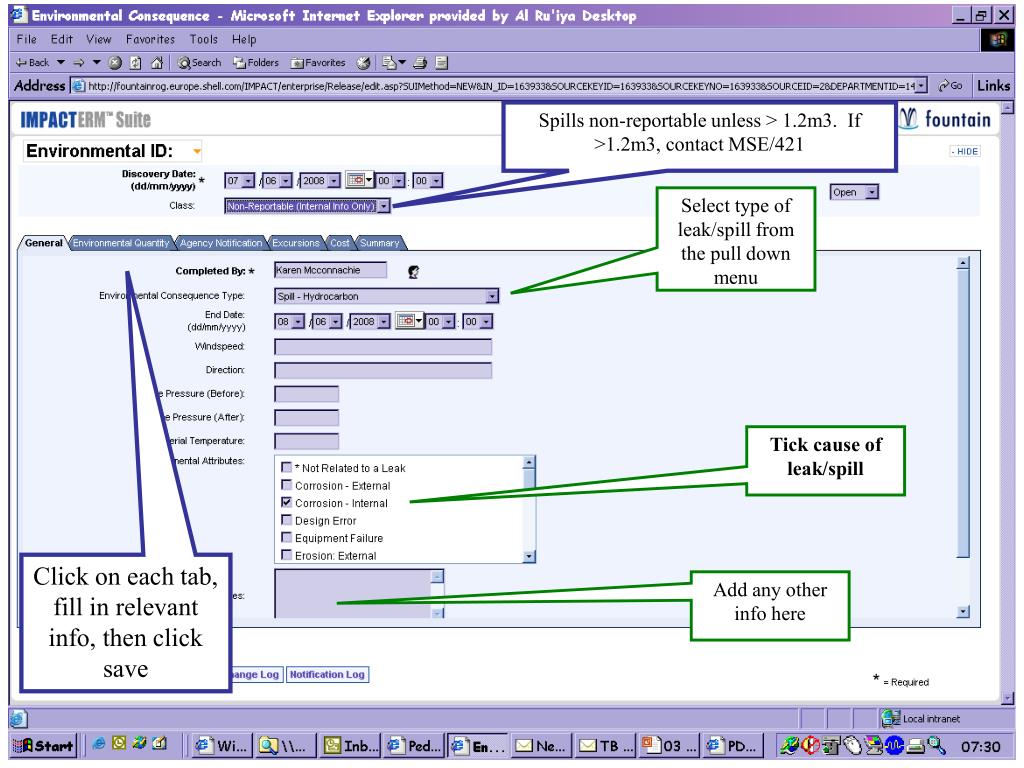This screenshot has height=768, width=1024.
Task: Click the printer icon in the system tray
Action: [916, 745]
